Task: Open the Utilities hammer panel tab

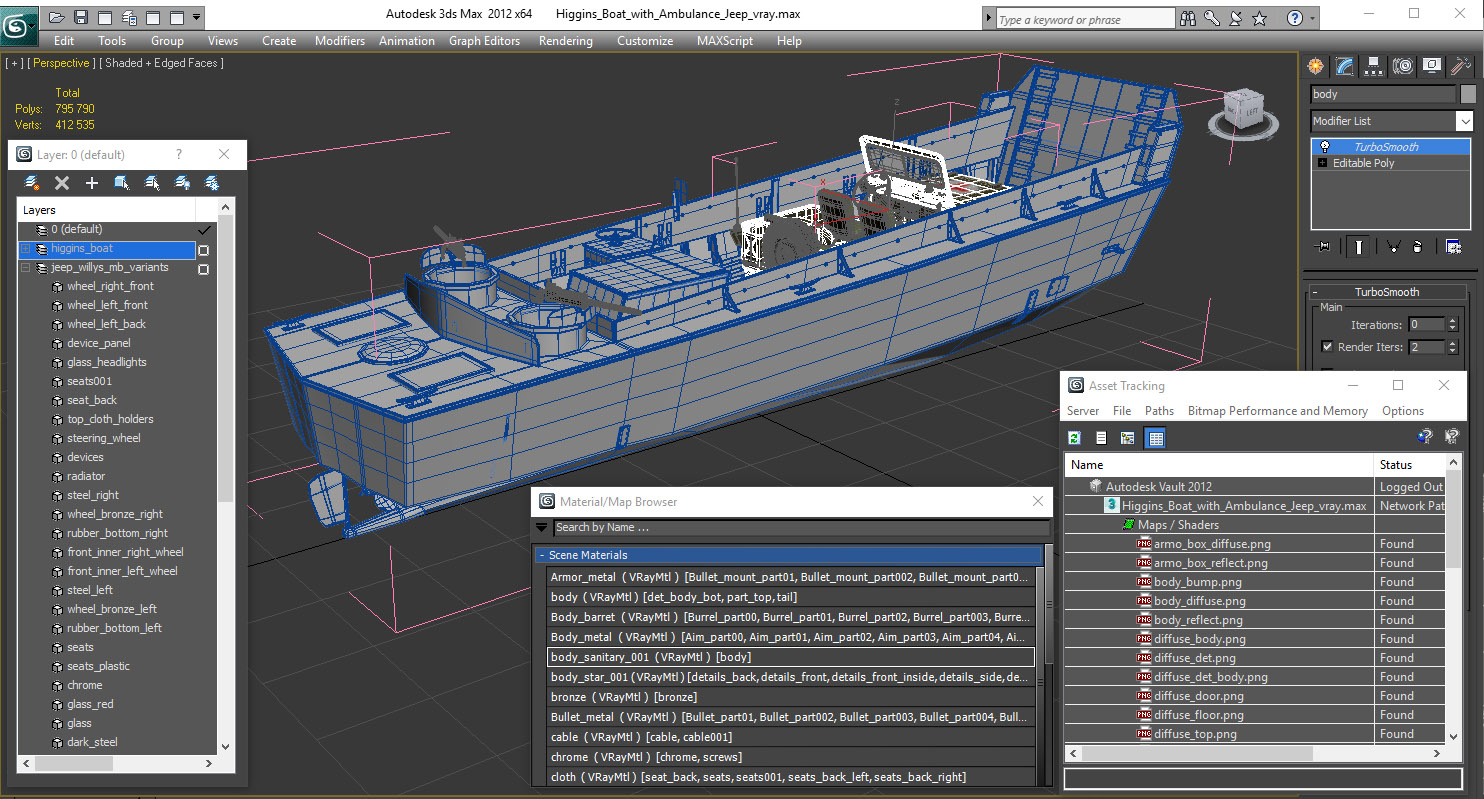Action: [x=1461, y=66]
